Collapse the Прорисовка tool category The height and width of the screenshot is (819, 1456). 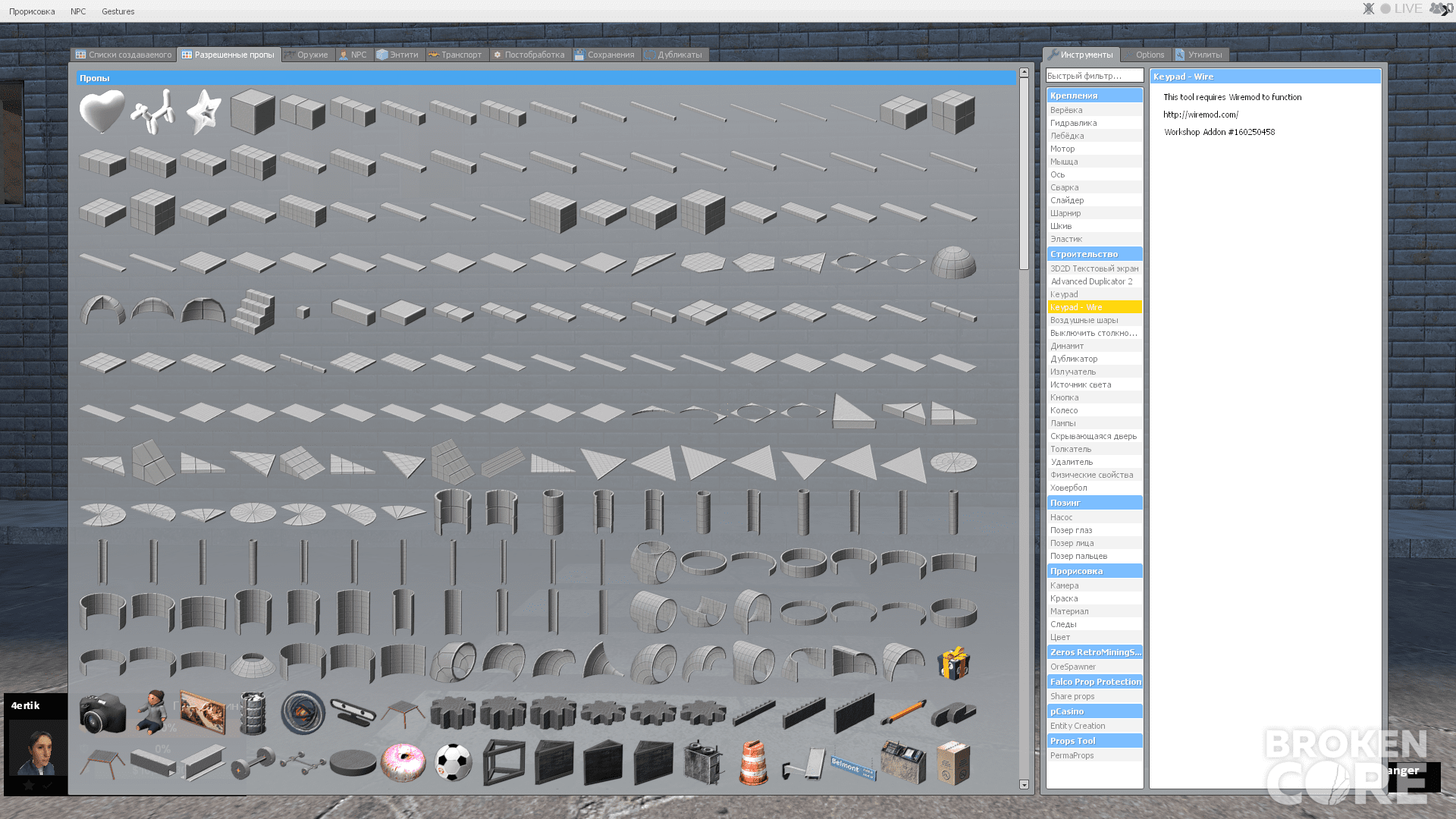click(x=1094, y=571)
